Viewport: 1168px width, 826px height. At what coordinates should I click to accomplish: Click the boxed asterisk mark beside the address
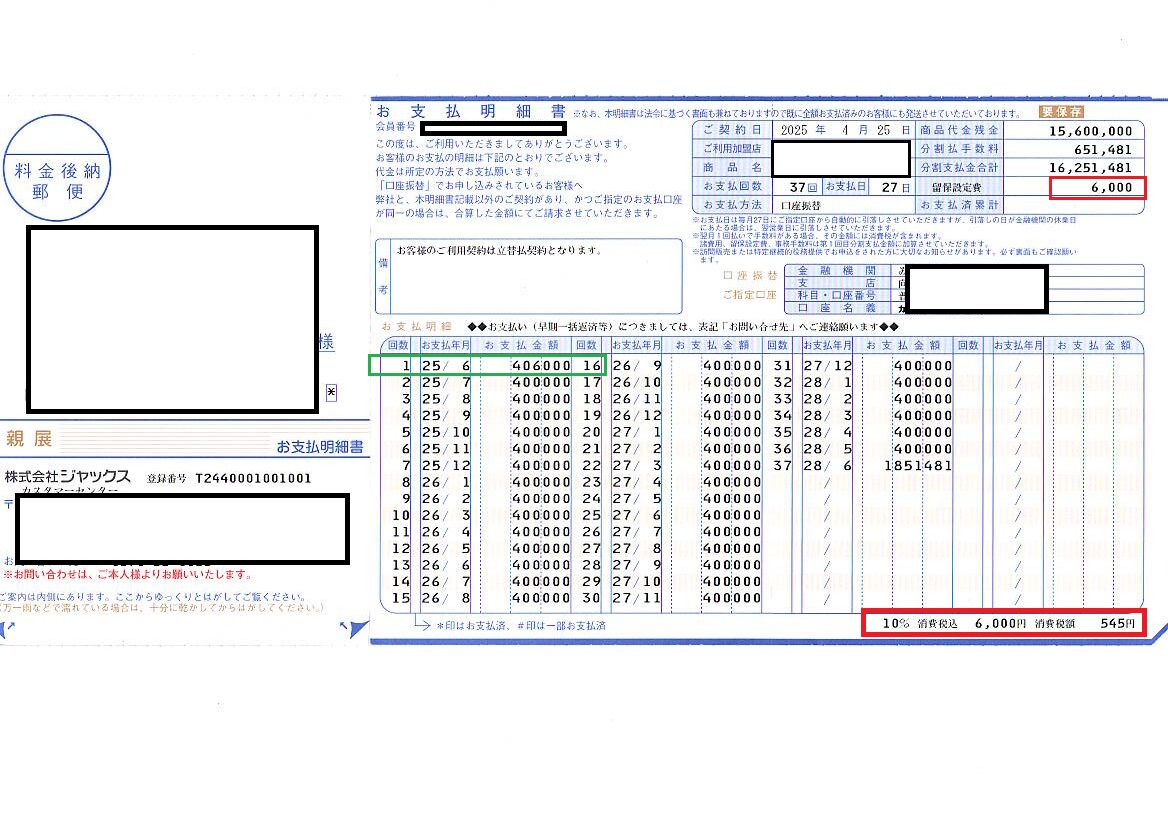pyautogui.click(x=331, y=393)
